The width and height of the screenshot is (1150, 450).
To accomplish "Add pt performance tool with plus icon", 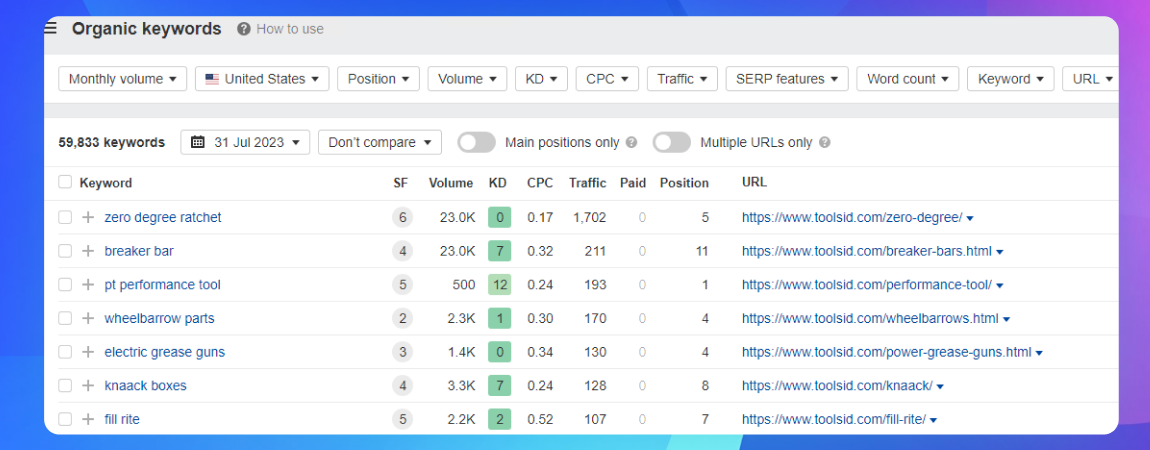I will (x=88, y=285).
